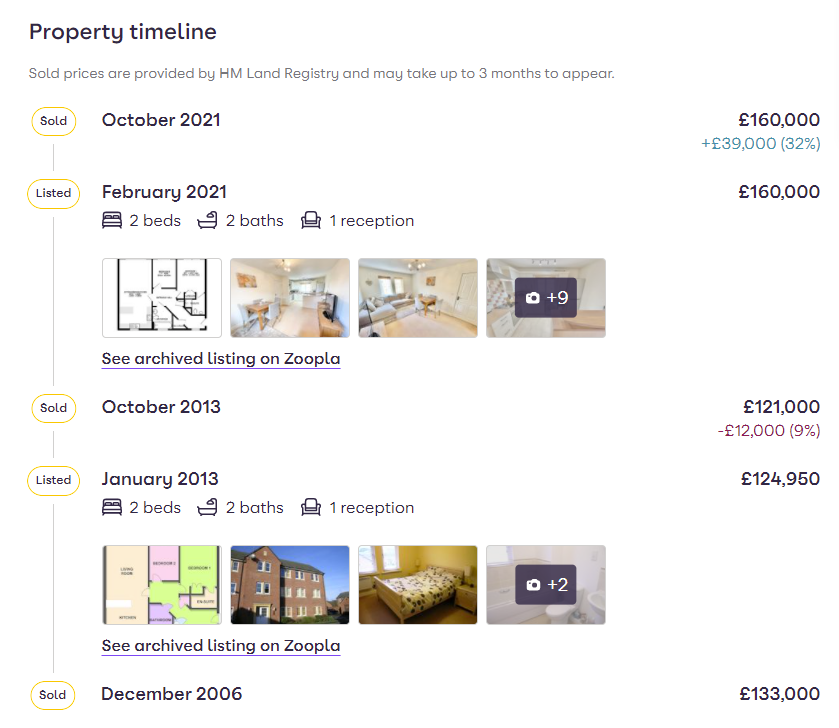Open the bedroom photo in the 2013 listing
Screen dimensions: 839x728
tap(418, 585)
